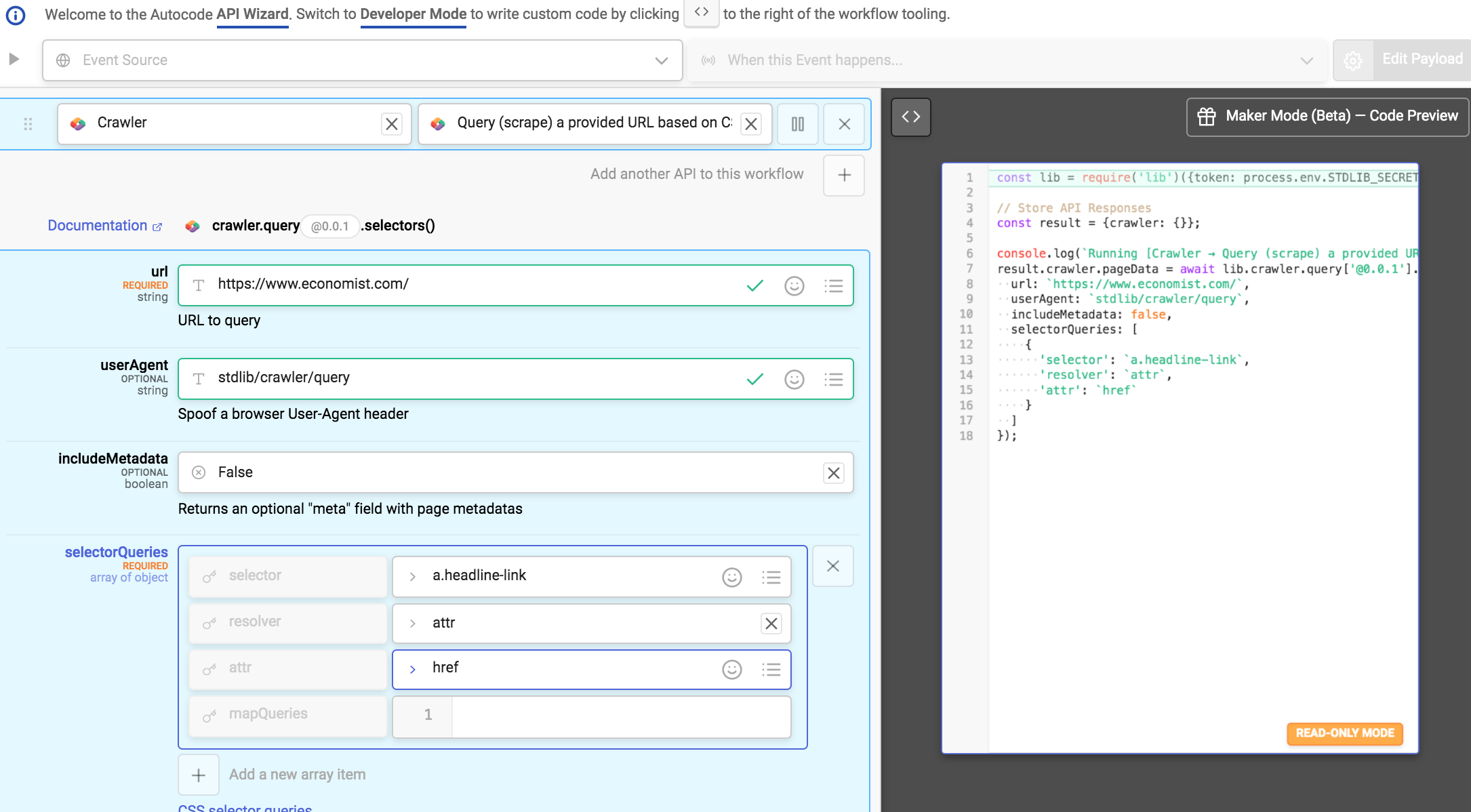Screen dimensions: 1471x812
Task: Run the workflow with the play button
Action: pos(14,59)
